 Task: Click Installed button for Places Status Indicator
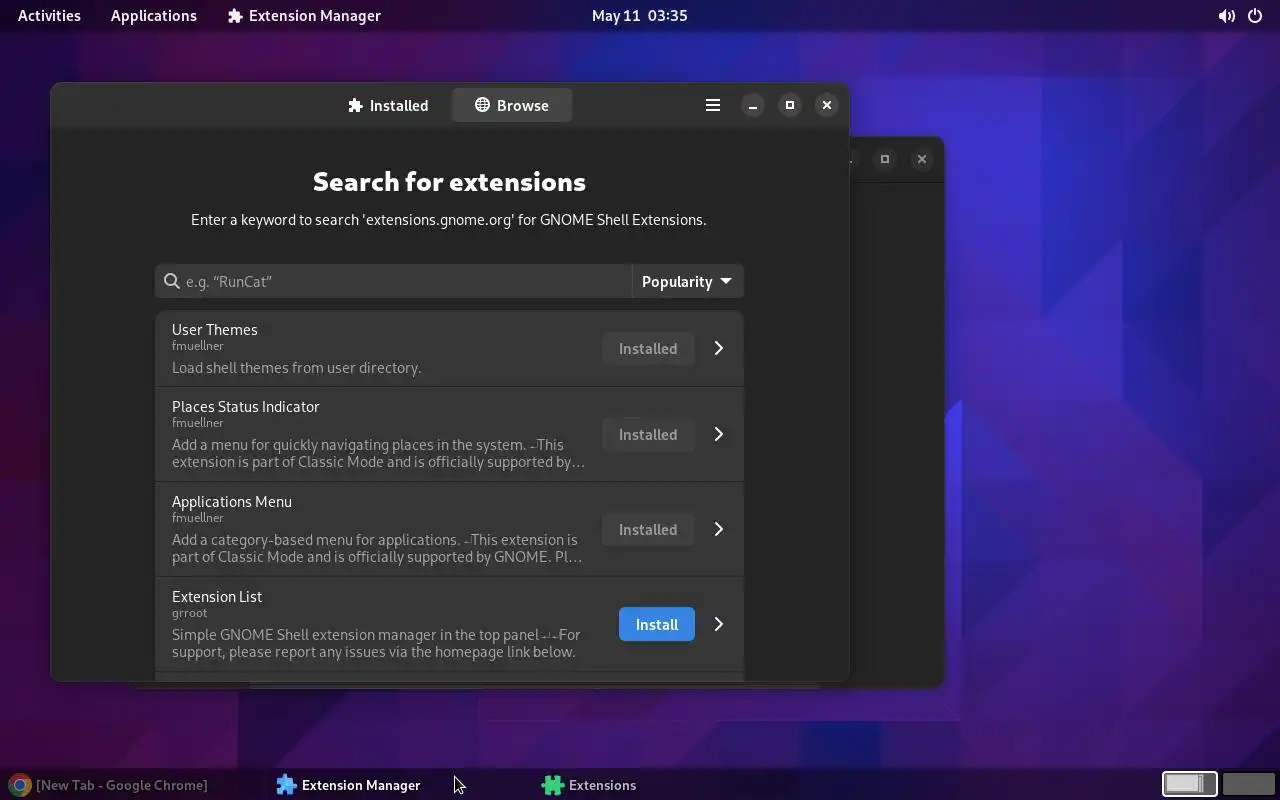pos(648,434)
